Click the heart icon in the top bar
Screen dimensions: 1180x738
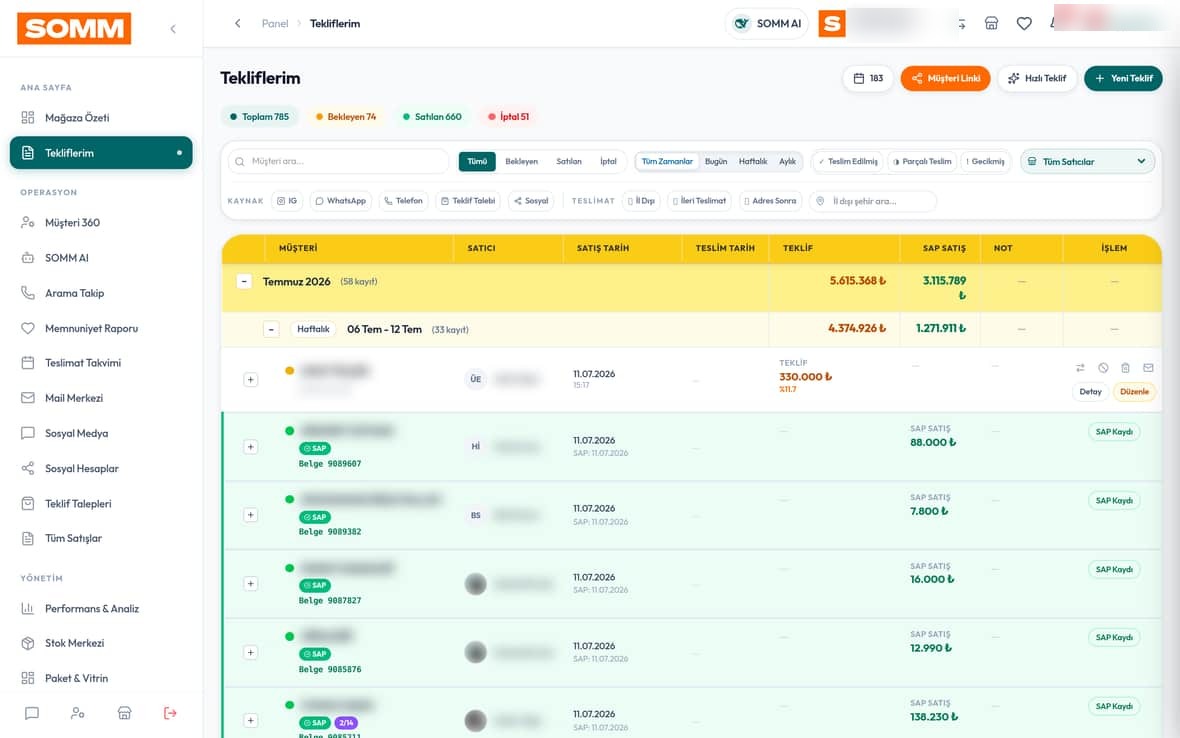(x=1024, y=23)
